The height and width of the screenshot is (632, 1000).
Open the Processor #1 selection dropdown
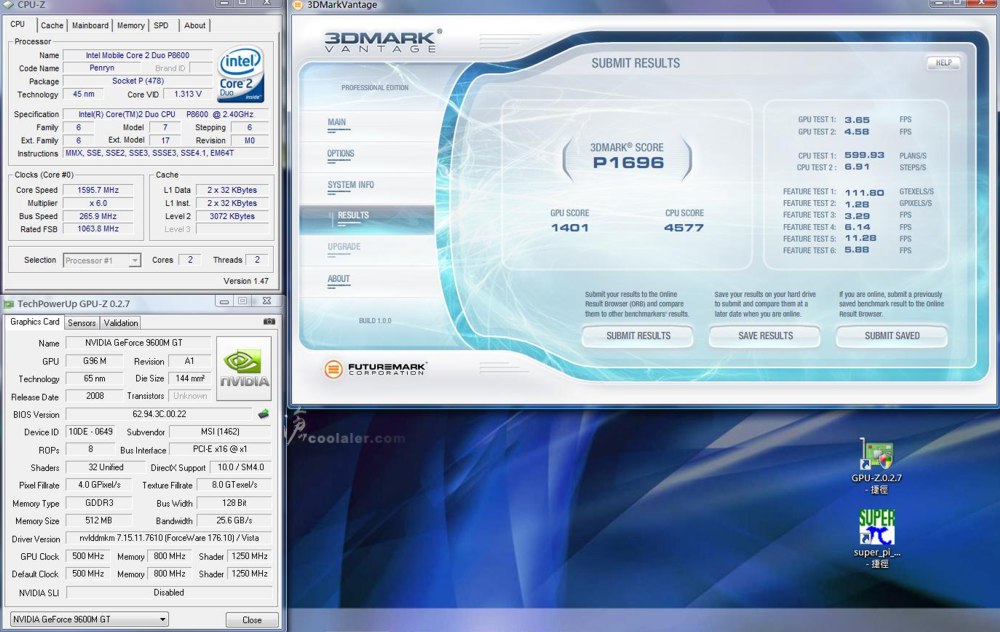[101, 260]
